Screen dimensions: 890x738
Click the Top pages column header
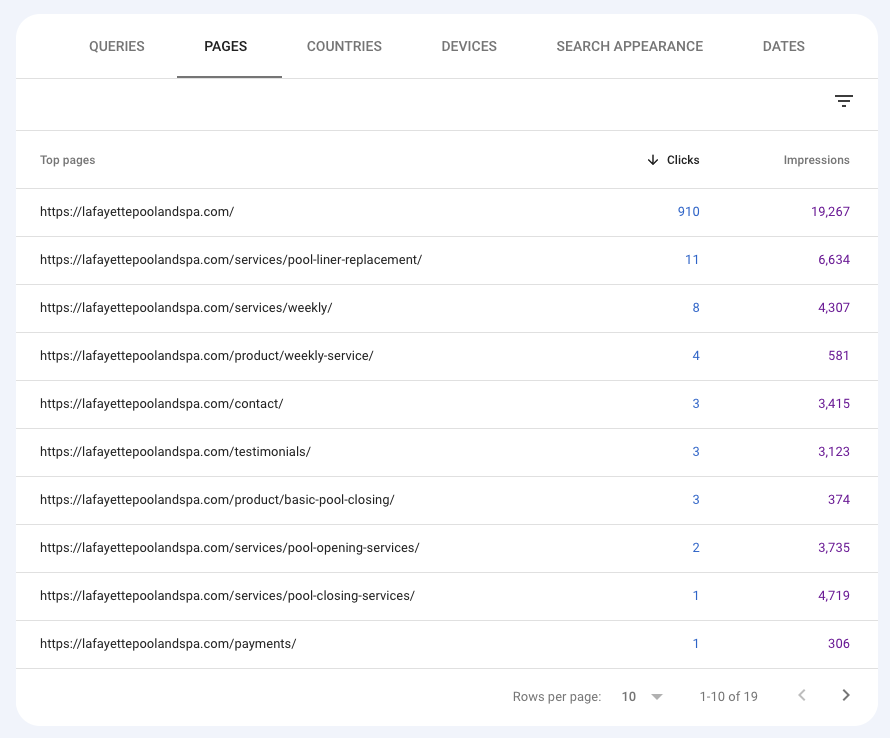(x=68, y=160)
